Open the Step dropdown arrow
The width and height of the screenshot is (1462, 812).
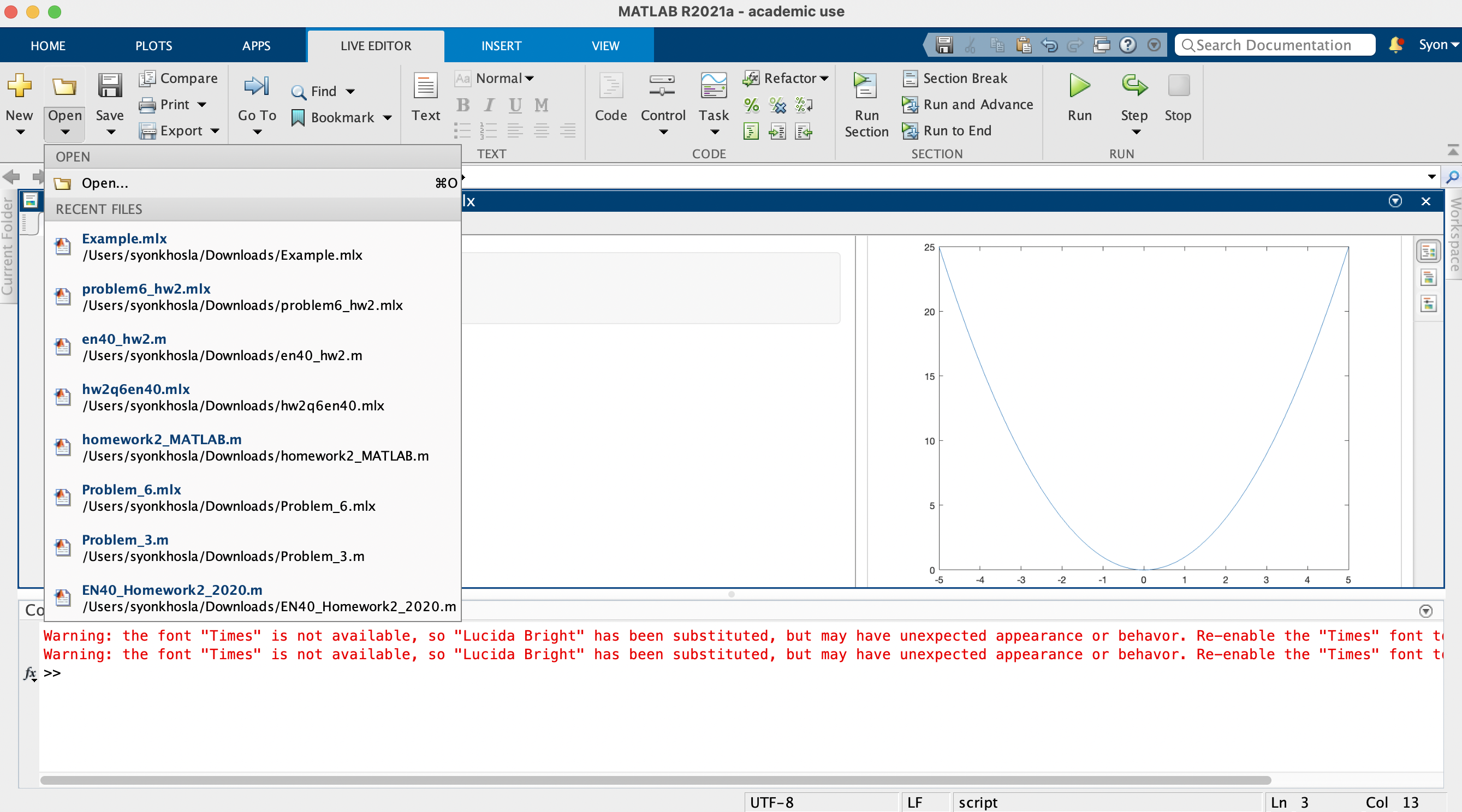[x=1136, y=132]
